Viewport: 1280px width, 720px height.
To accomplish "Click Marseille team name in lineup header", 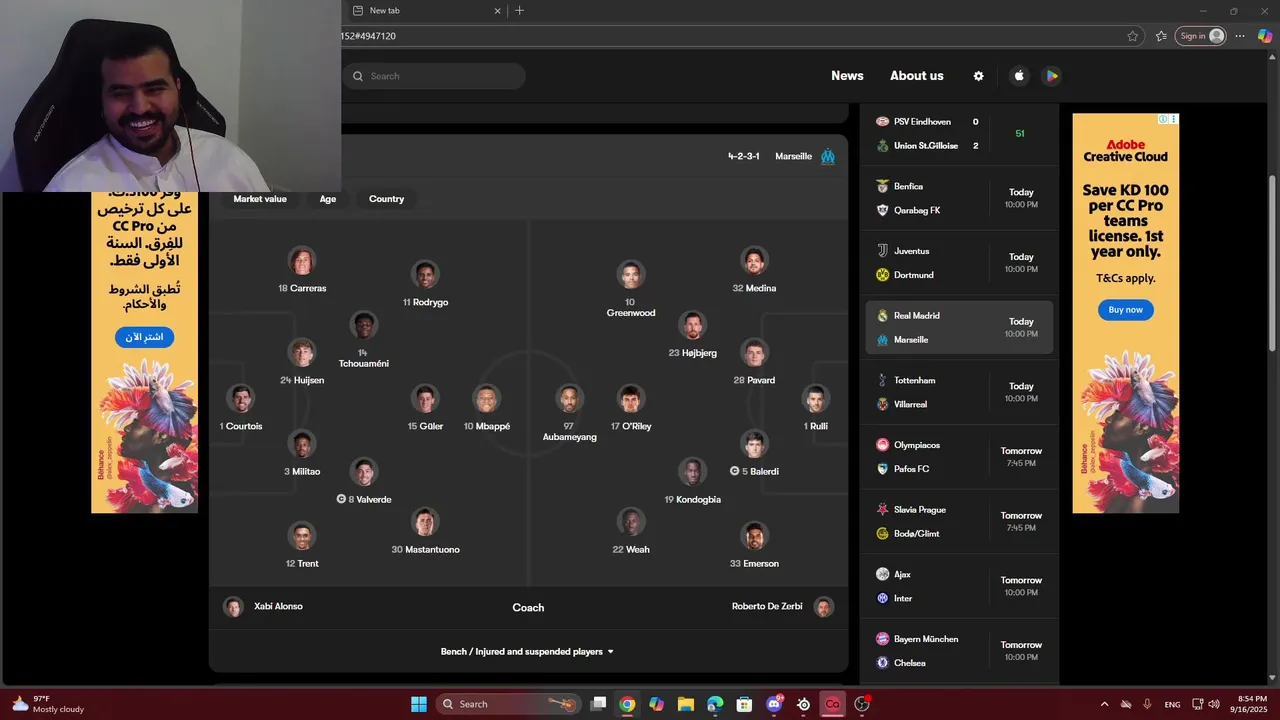I will coord(793,156).
